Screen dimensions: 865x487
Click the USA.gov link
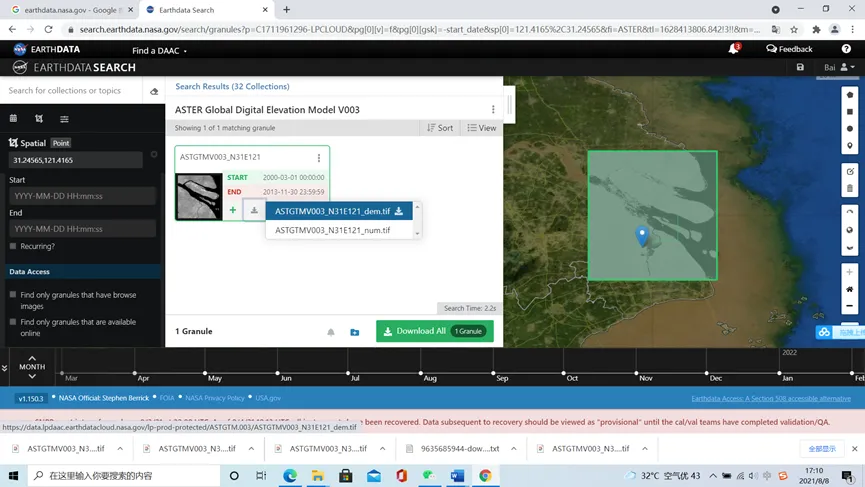268,398
